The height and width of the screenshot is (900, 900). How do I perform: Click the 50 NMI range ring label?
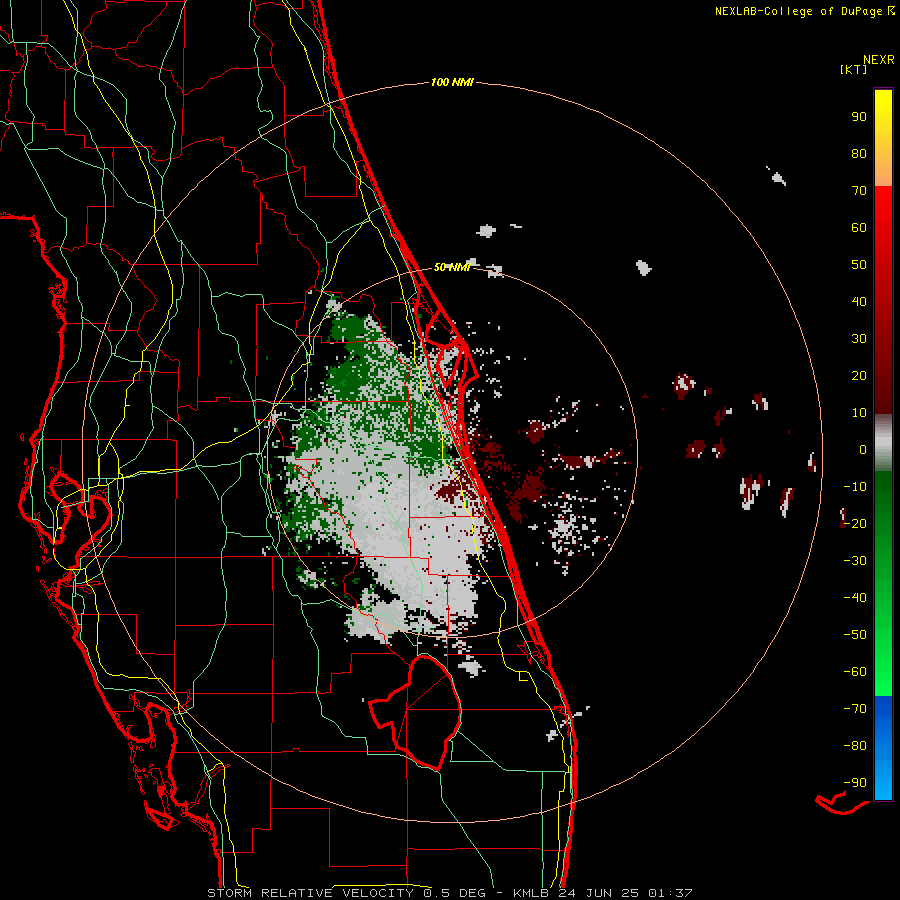point(452,267)
